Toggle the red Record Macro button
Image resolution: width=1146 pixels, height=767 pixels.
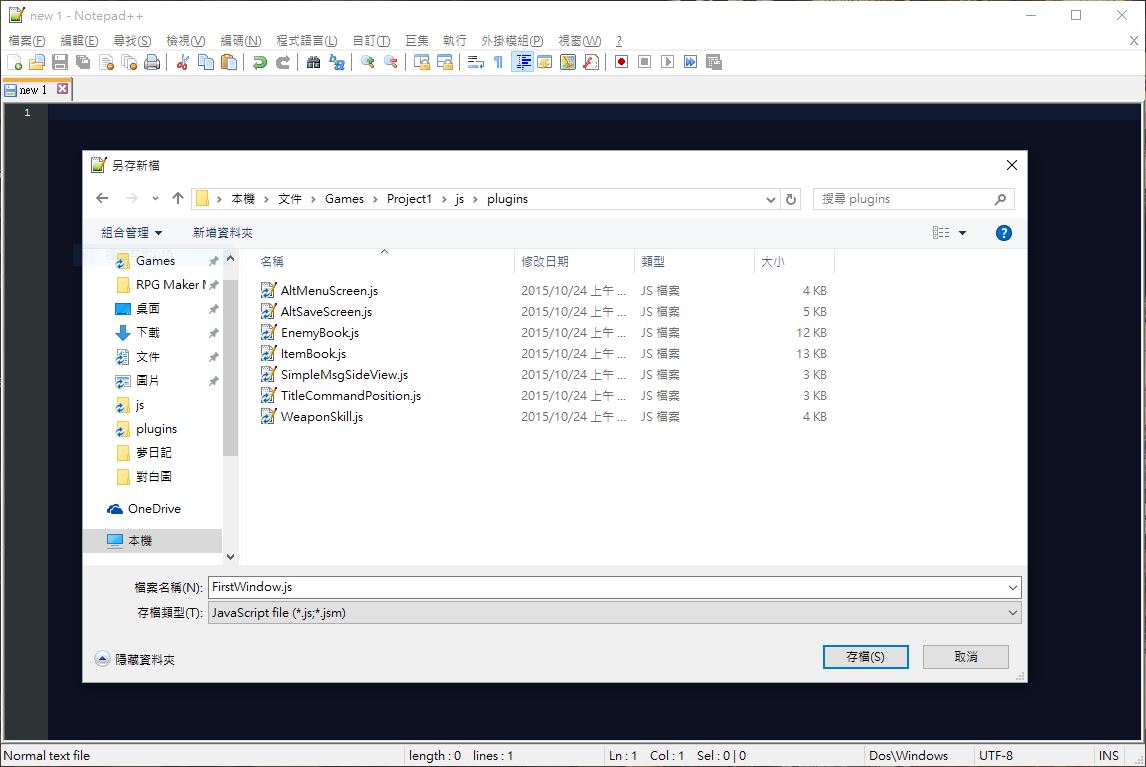621,62
